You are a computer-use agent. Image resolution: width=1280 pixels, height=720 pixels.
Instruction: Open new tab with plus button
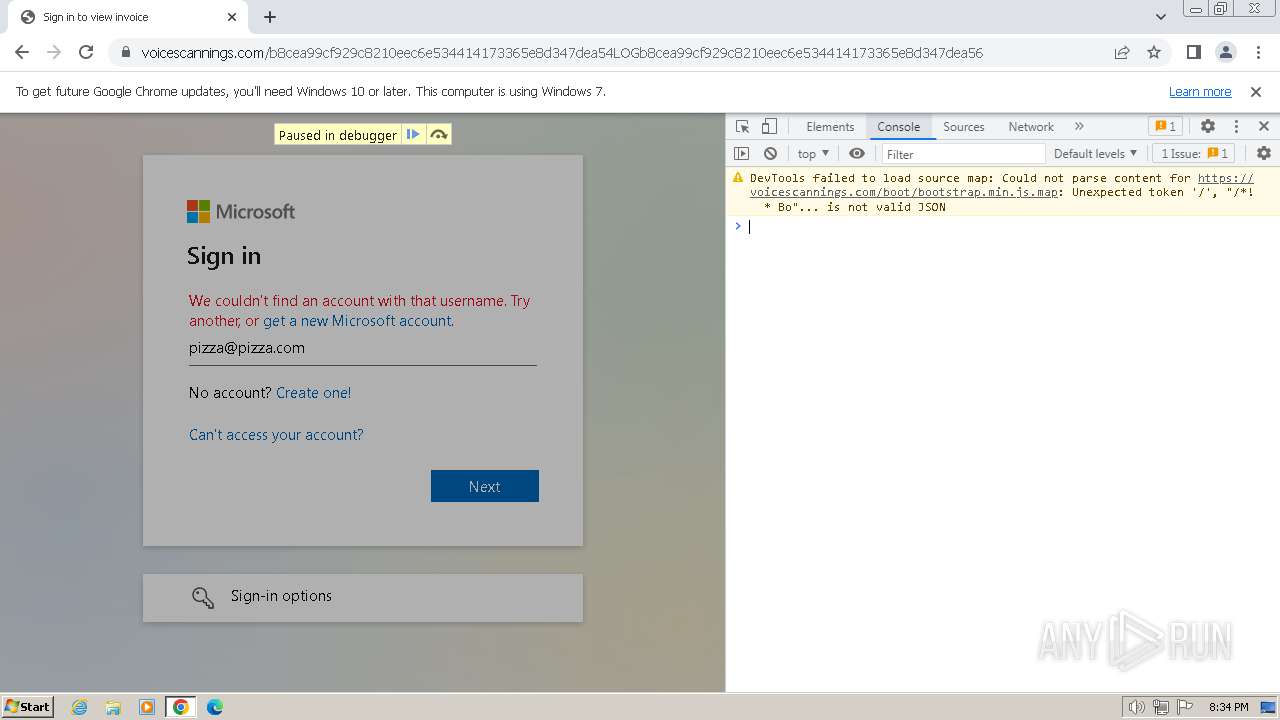click(270, 17)
